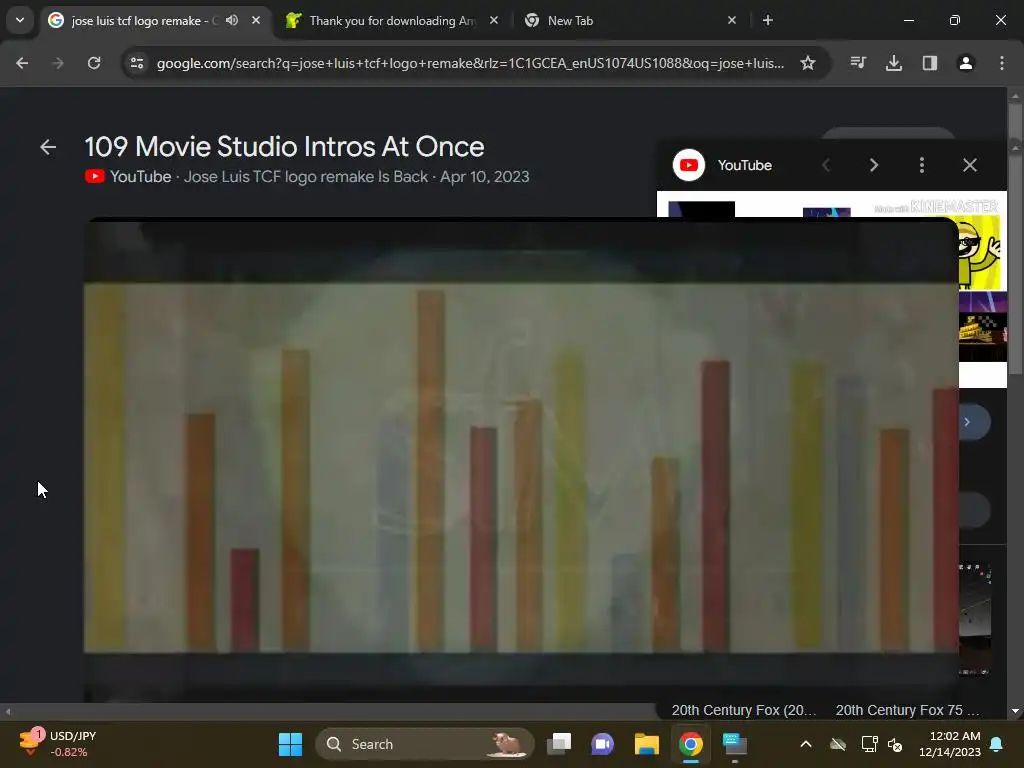This screenshot has height=768, width=1024.
Task: Open 20th Century Fox 75 ... result
Action: pos(907,710)
